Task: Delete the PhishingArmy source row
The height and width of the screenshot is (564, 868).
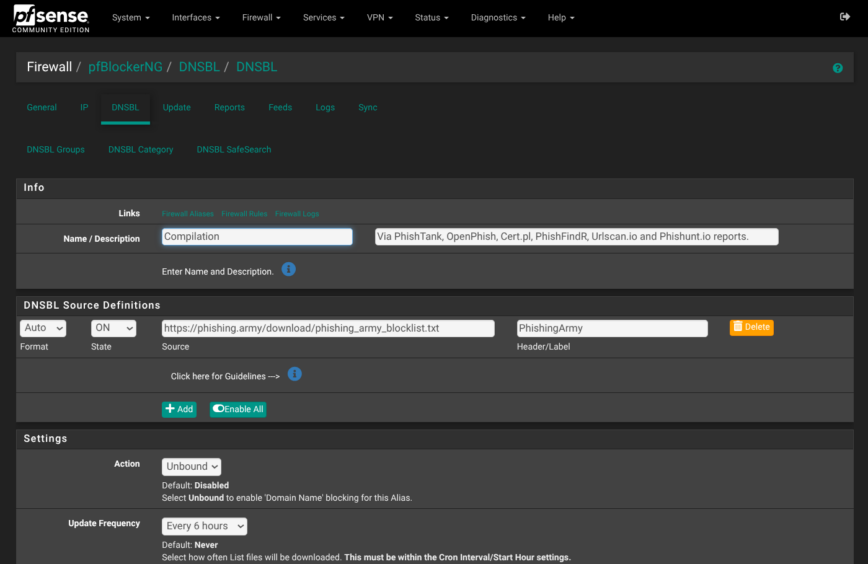Action: tap(751, 328)
